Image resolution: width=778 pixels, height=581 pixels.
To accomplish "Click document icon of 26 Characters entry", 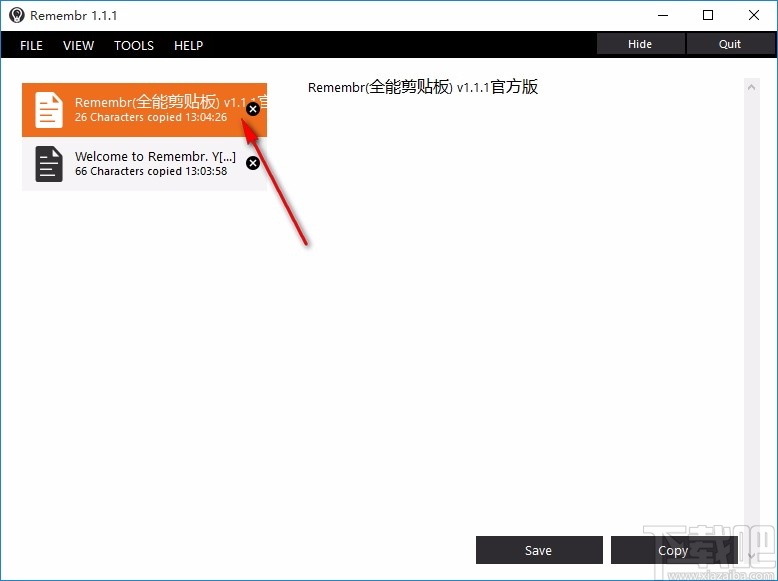I will (x=49, y=110).
